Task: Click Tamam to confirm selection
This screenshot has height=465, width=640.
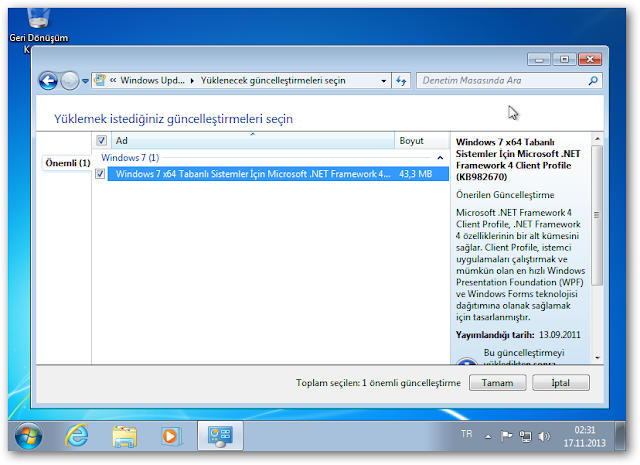Action: 497,383
